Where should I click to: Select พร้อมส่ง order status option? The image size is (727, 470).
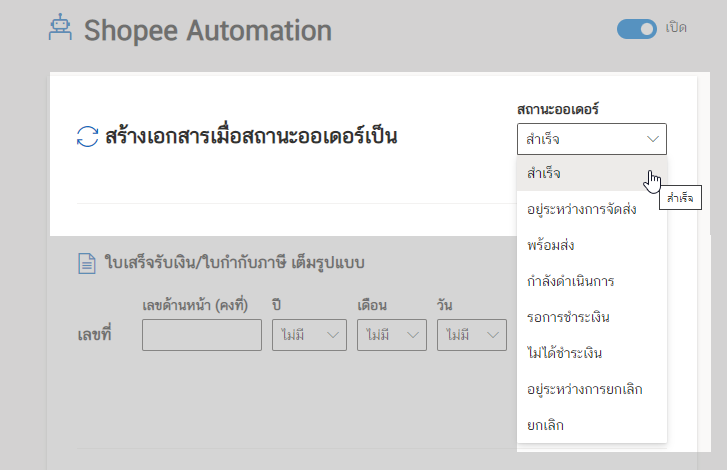click(592, 245)
